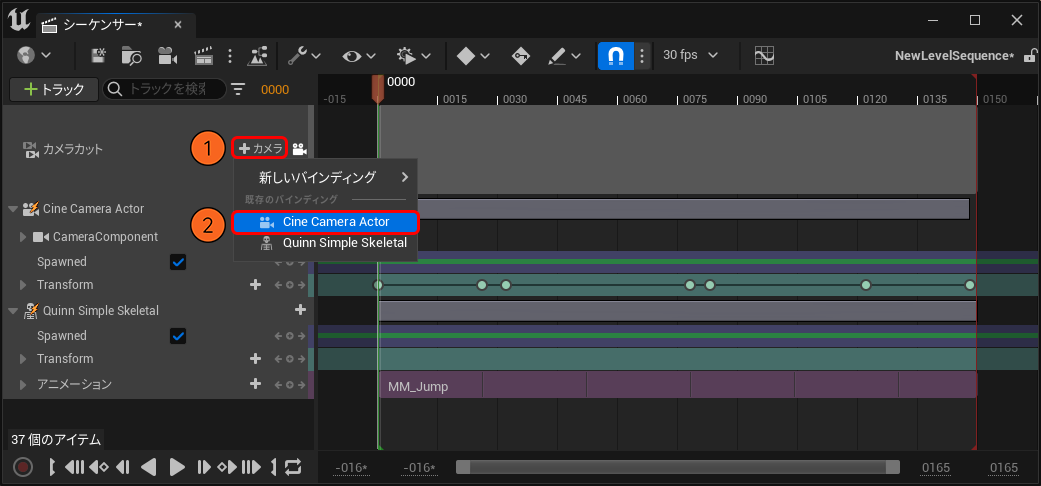Viewport: 1041px width, 486px height.
Task: Click the Render Movie clapperboard icon
Action: pyautogui.click(x=203, y=55)
